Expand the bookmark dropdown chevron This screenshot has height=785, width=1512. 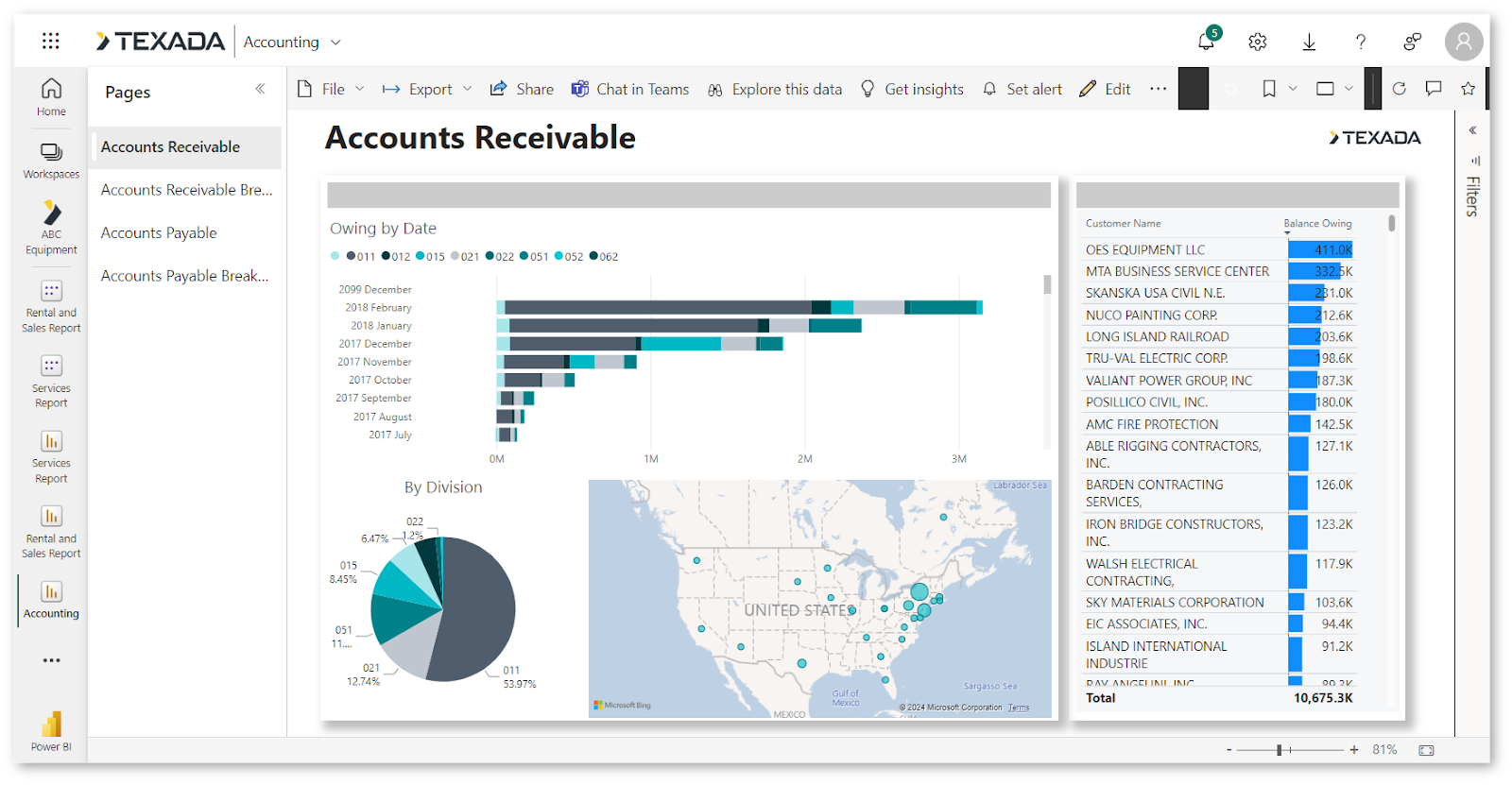(x=1293, y=89)
